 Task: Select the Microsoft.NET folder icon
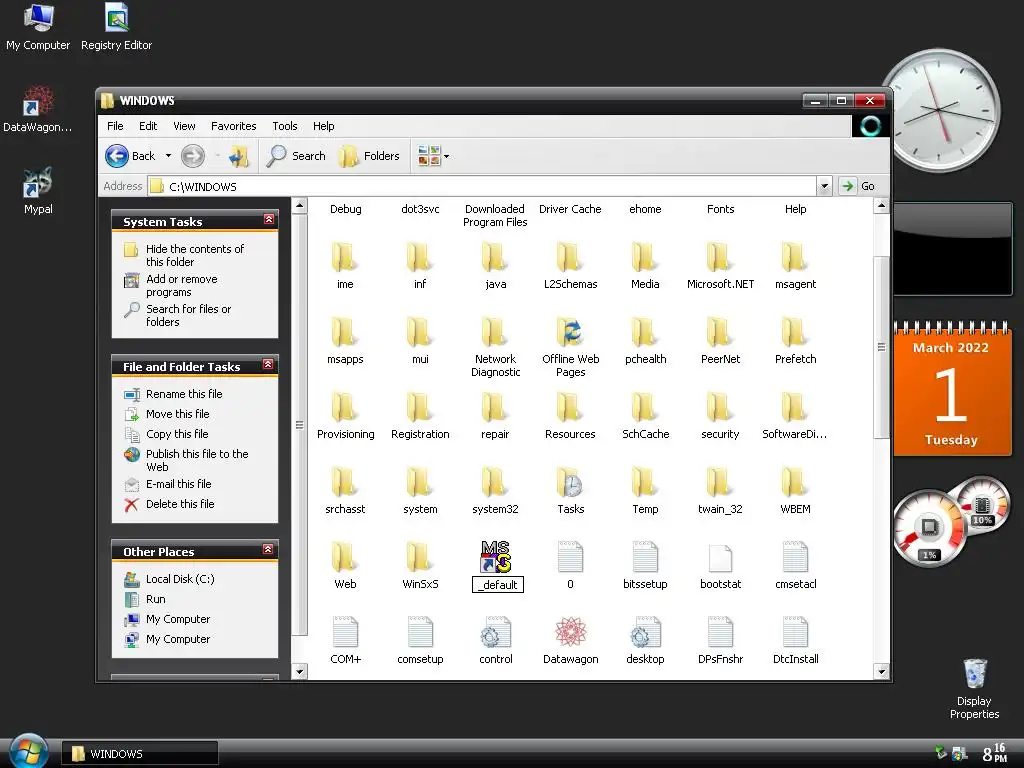coord(720,258)
